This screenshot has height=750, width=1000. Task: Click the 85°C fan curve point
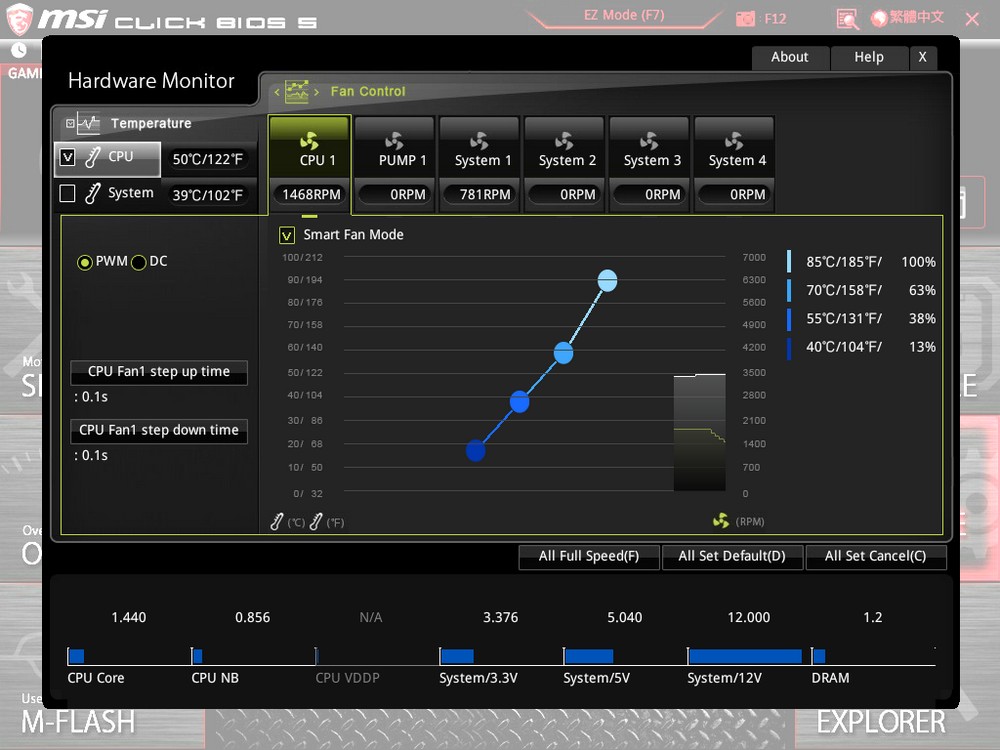(607, 281)
